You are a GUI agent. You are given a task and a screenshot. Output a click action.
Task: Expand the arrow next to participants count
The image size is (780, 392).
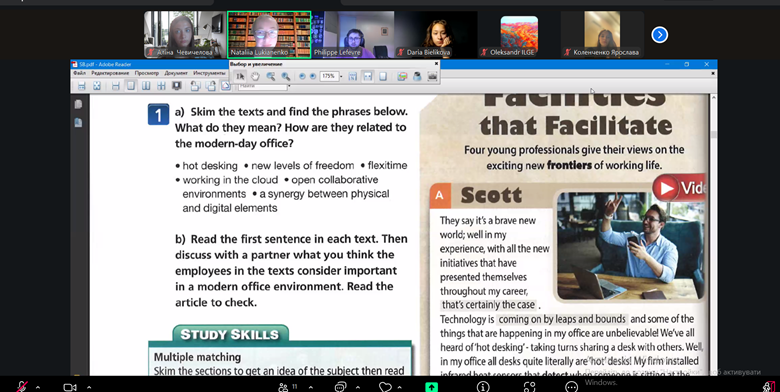(x=311, y=387)
